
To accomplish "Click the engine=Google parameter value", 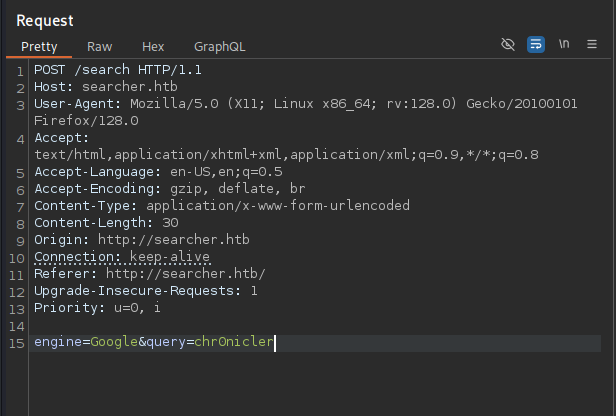I will (x=114, y=342).
